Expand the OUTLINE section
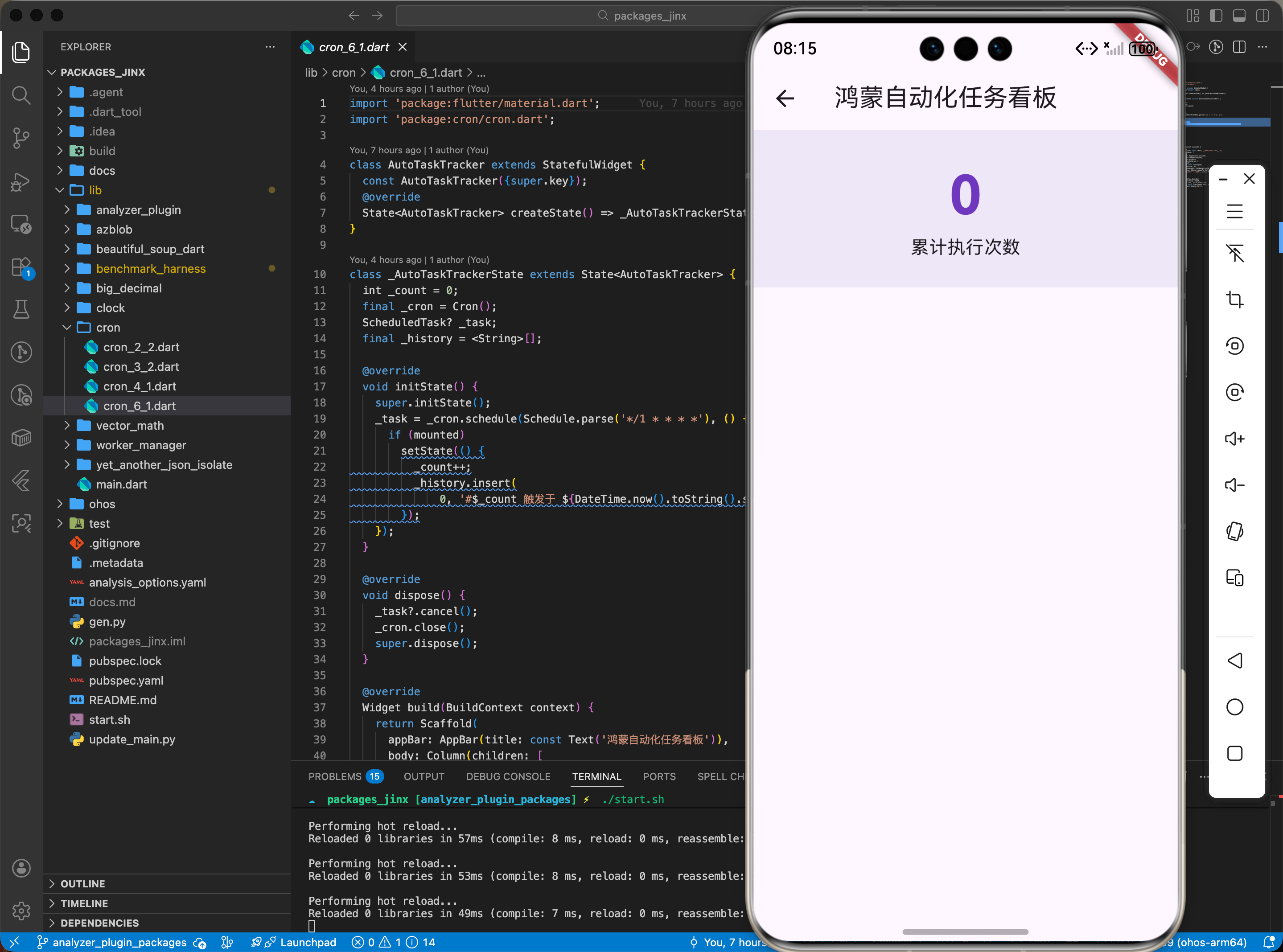This screenshot has width=1283, height=952. coord(82,883)
